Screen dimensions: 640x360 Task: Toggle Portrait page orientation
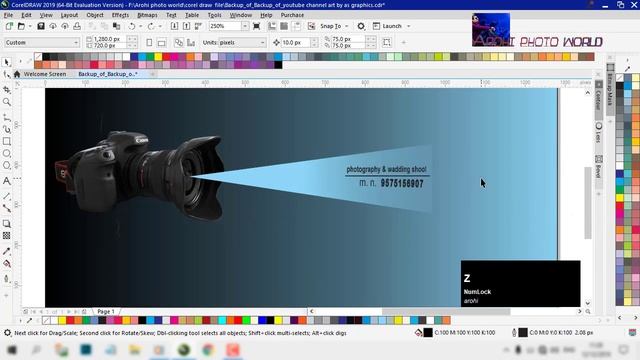click(x=149, y=42)
